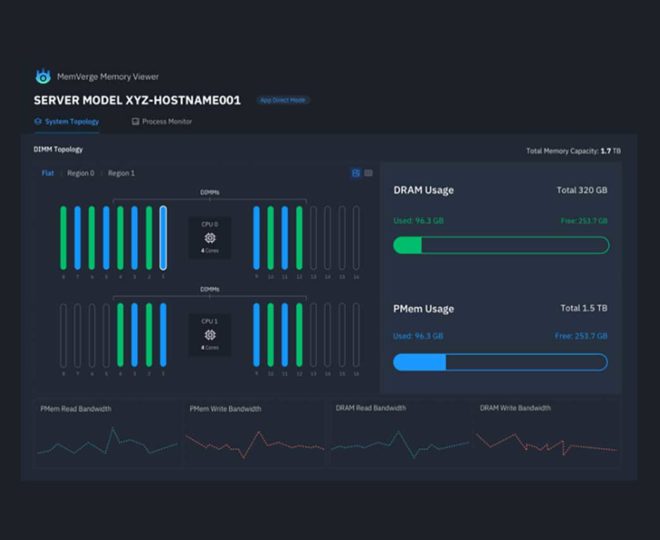Click the PMem Usage progress bar
The width and height of the screenshot is (660, 540).
tap(500, 362)
